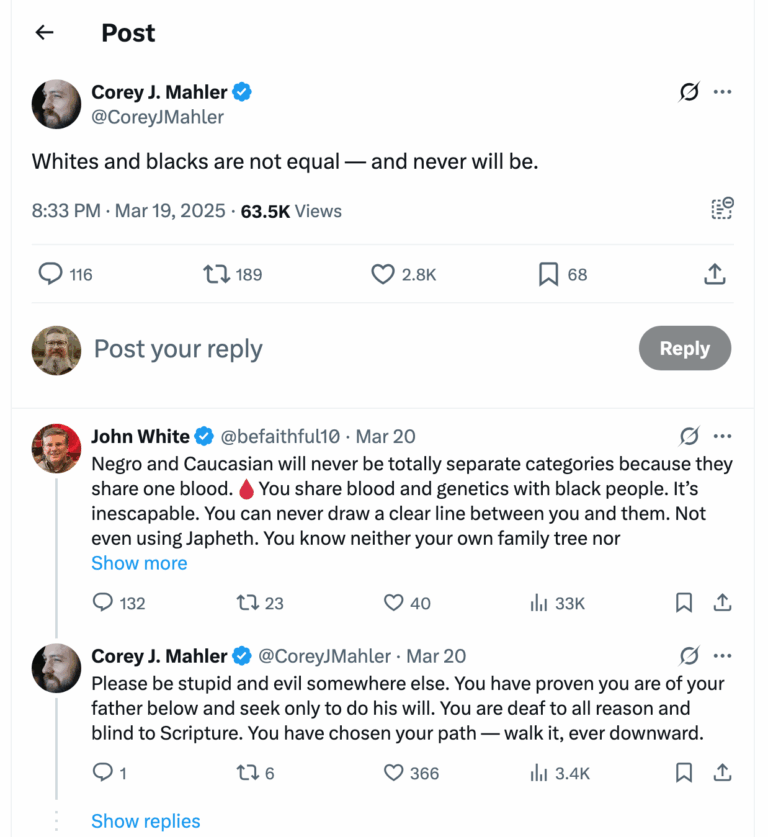768x837 pixels.
Task: View analytics on John White's reply
Action: point(540,603)
